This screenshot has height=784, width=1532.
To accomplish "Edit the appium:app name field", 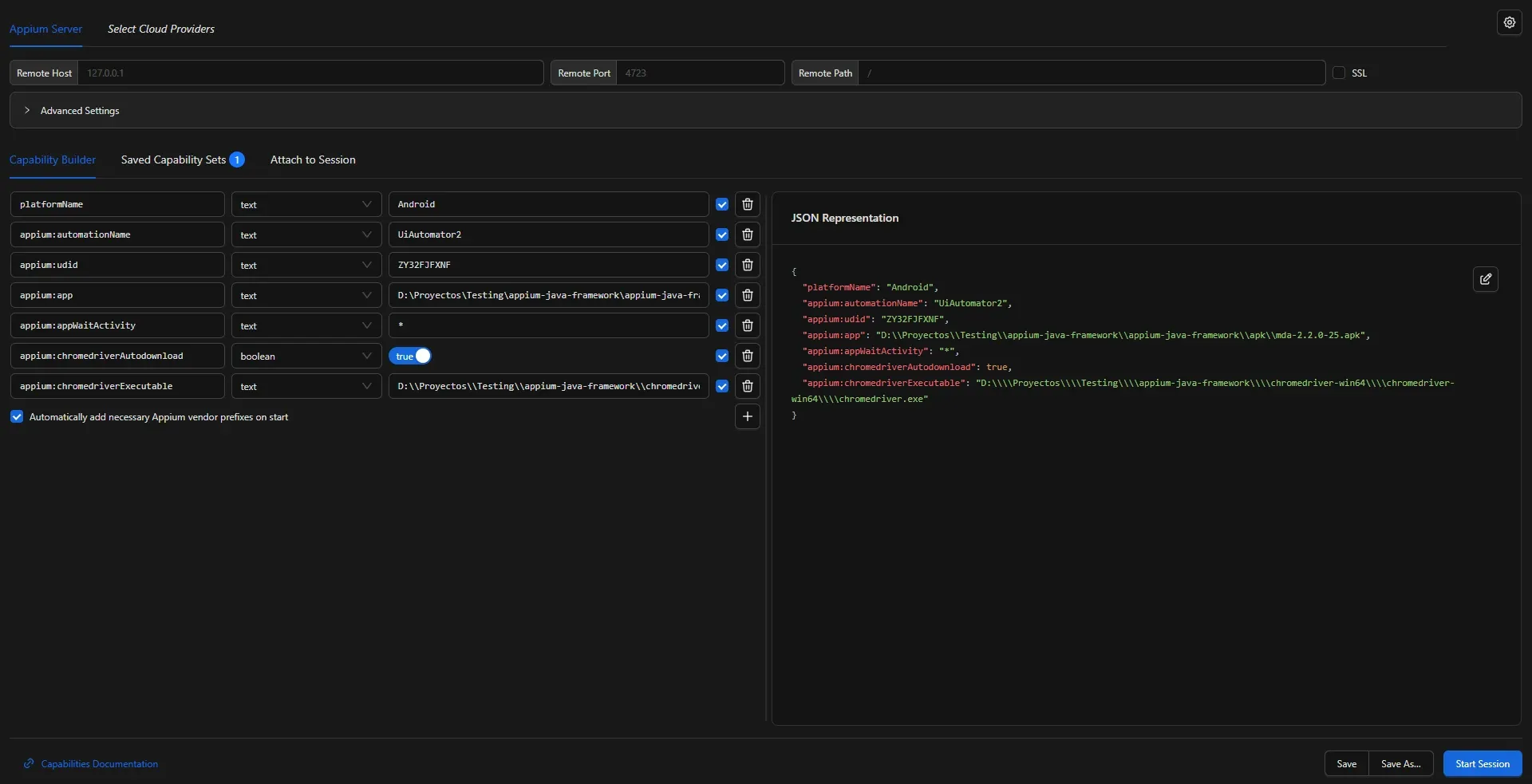I will pyautogui.click(x=117, y=295).
